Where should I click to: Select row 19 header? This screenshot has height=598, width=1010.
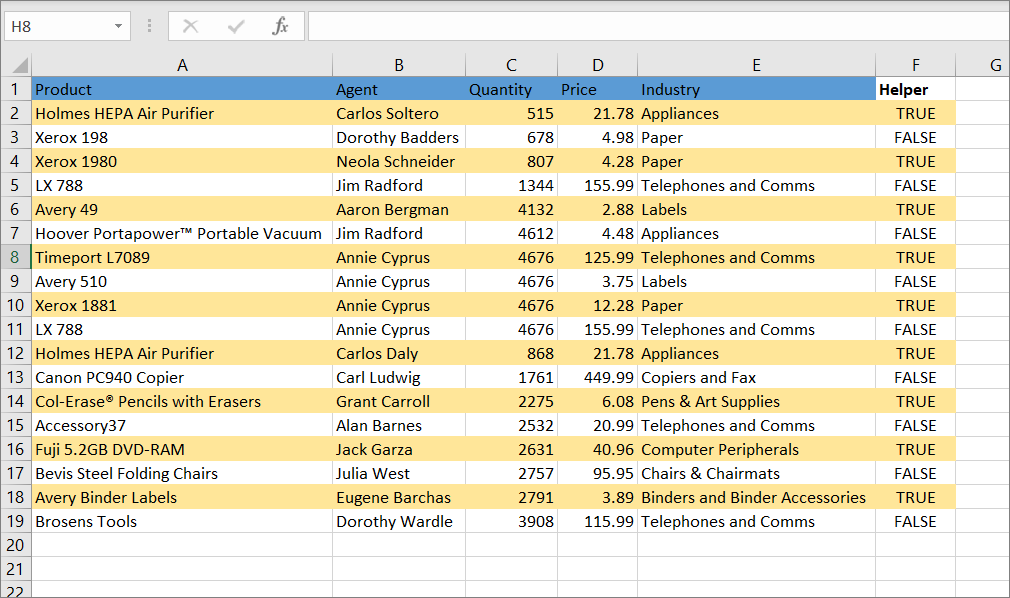pyautogui.click(x=15, y=521)
